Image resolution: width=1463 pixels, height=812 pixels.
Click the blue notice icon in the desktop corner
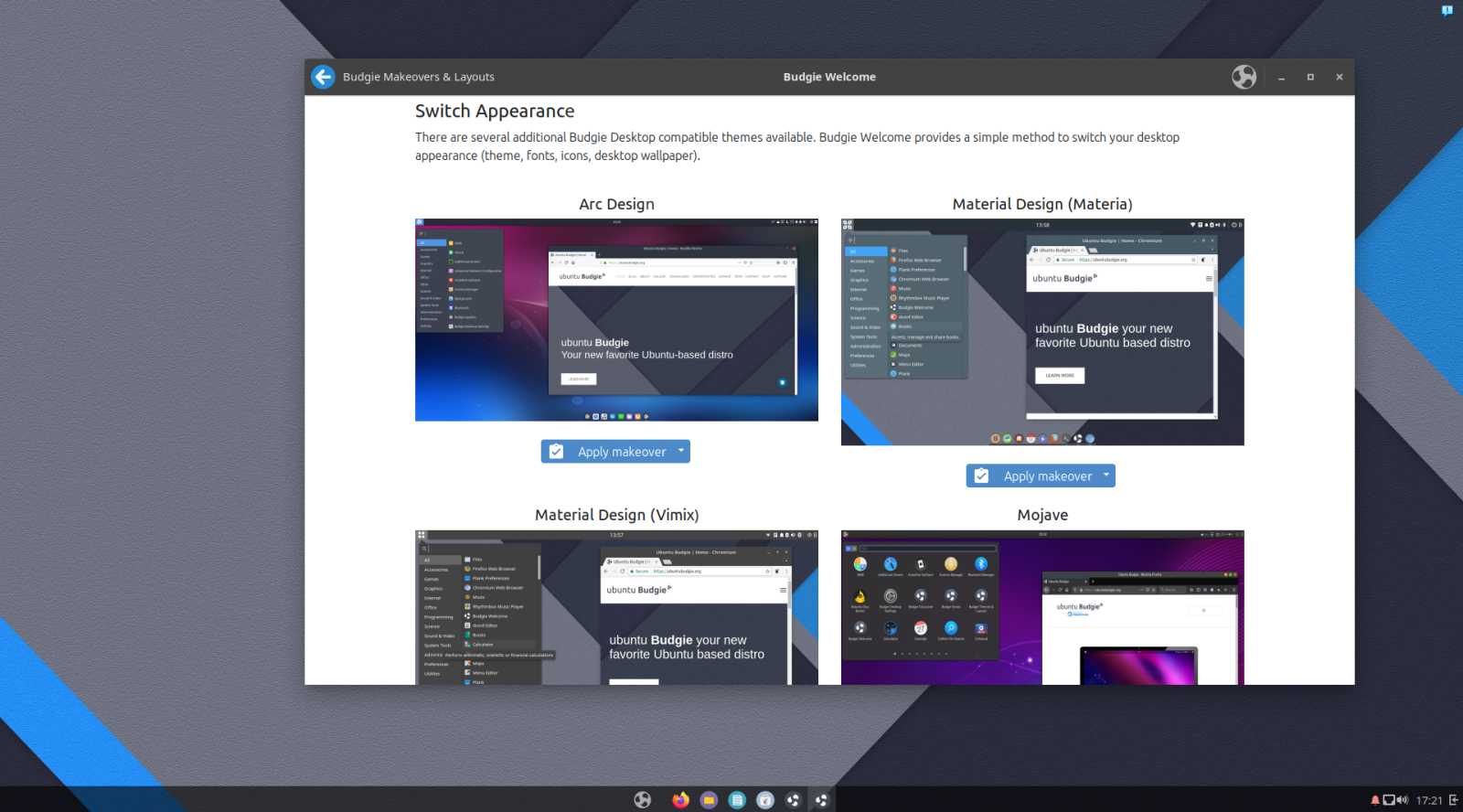click(1447, 11)
